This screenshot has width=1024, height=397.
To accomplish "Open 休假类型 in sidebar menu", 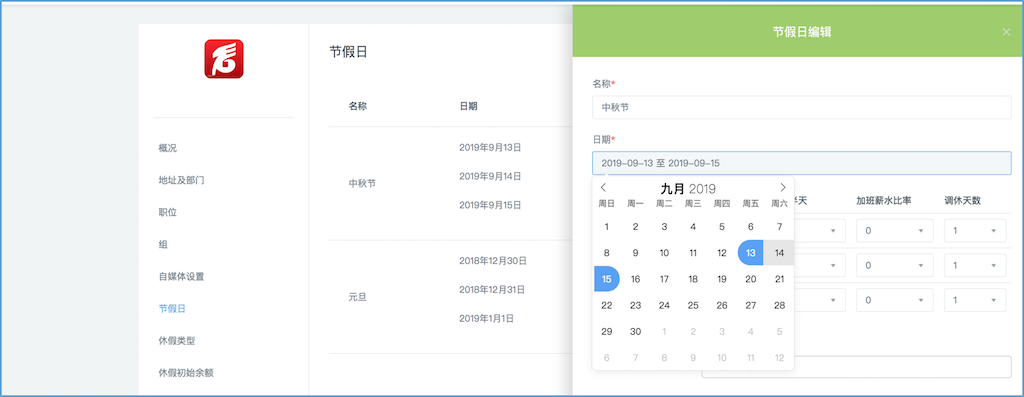I will point(177,340).
